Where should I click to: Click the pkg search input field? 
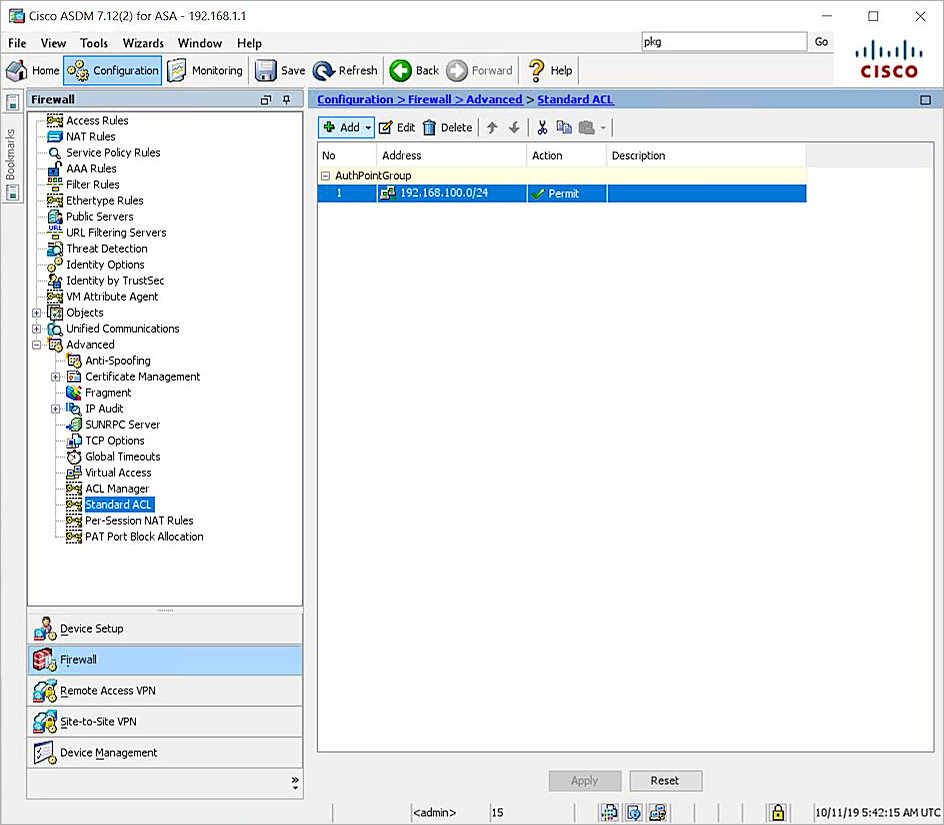tap(724, 42)
